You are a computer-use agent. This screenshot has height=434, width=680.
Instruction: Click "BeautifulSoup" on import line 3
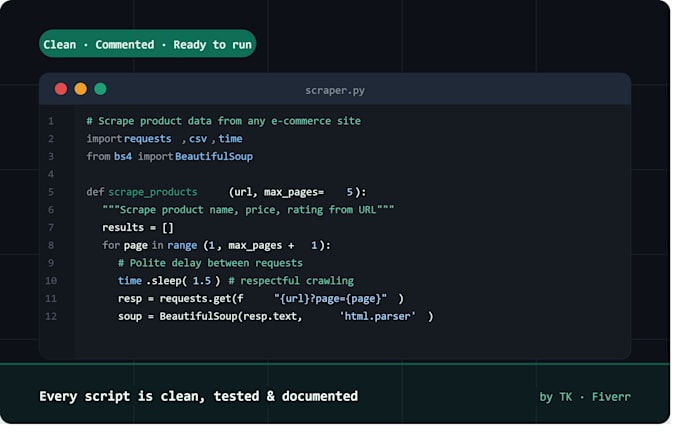[214, 157]
